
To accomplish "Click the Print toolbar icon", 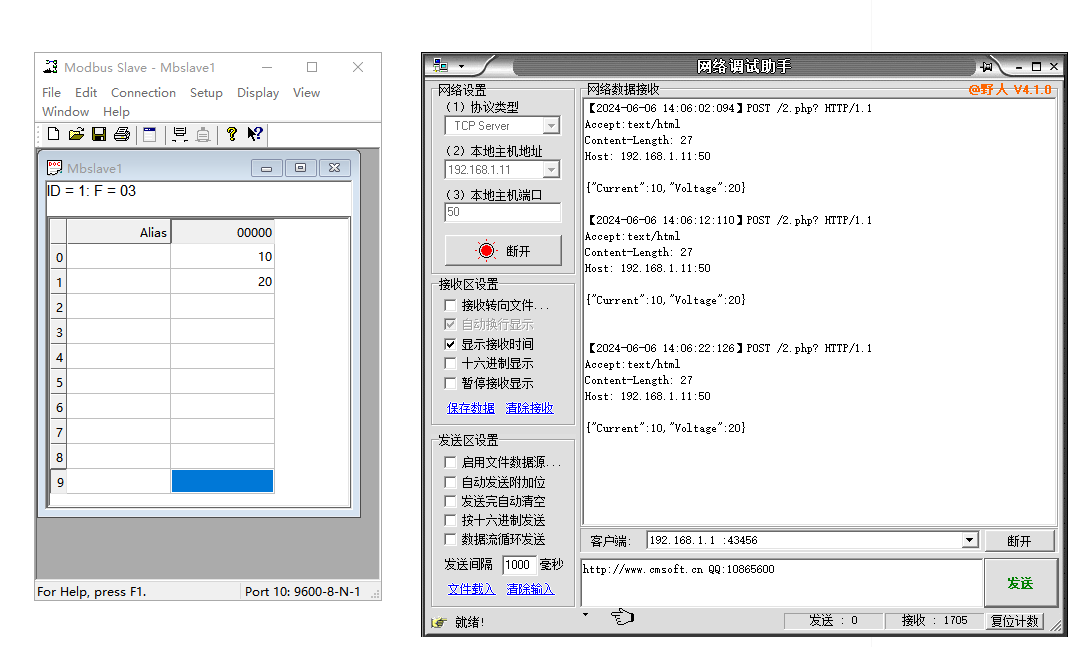I will click(122, 134).
